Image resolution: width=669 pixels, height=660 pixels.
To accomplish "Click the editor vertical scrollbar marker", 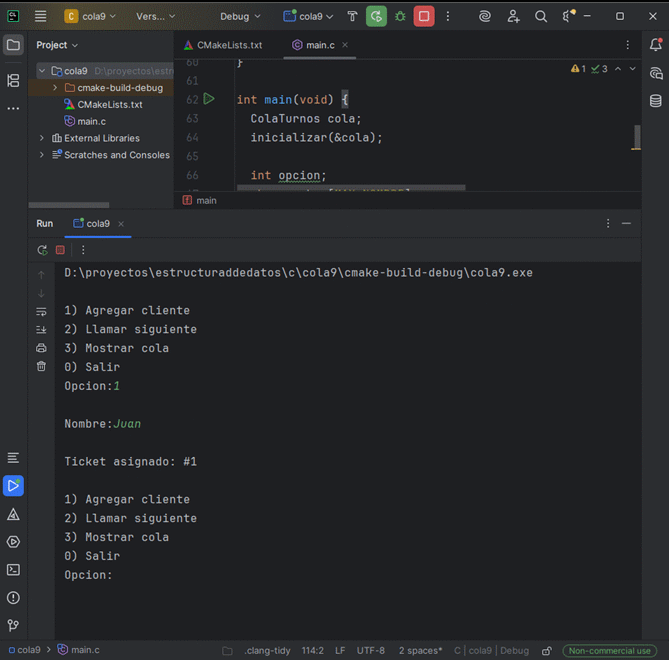I will (636, 137).
